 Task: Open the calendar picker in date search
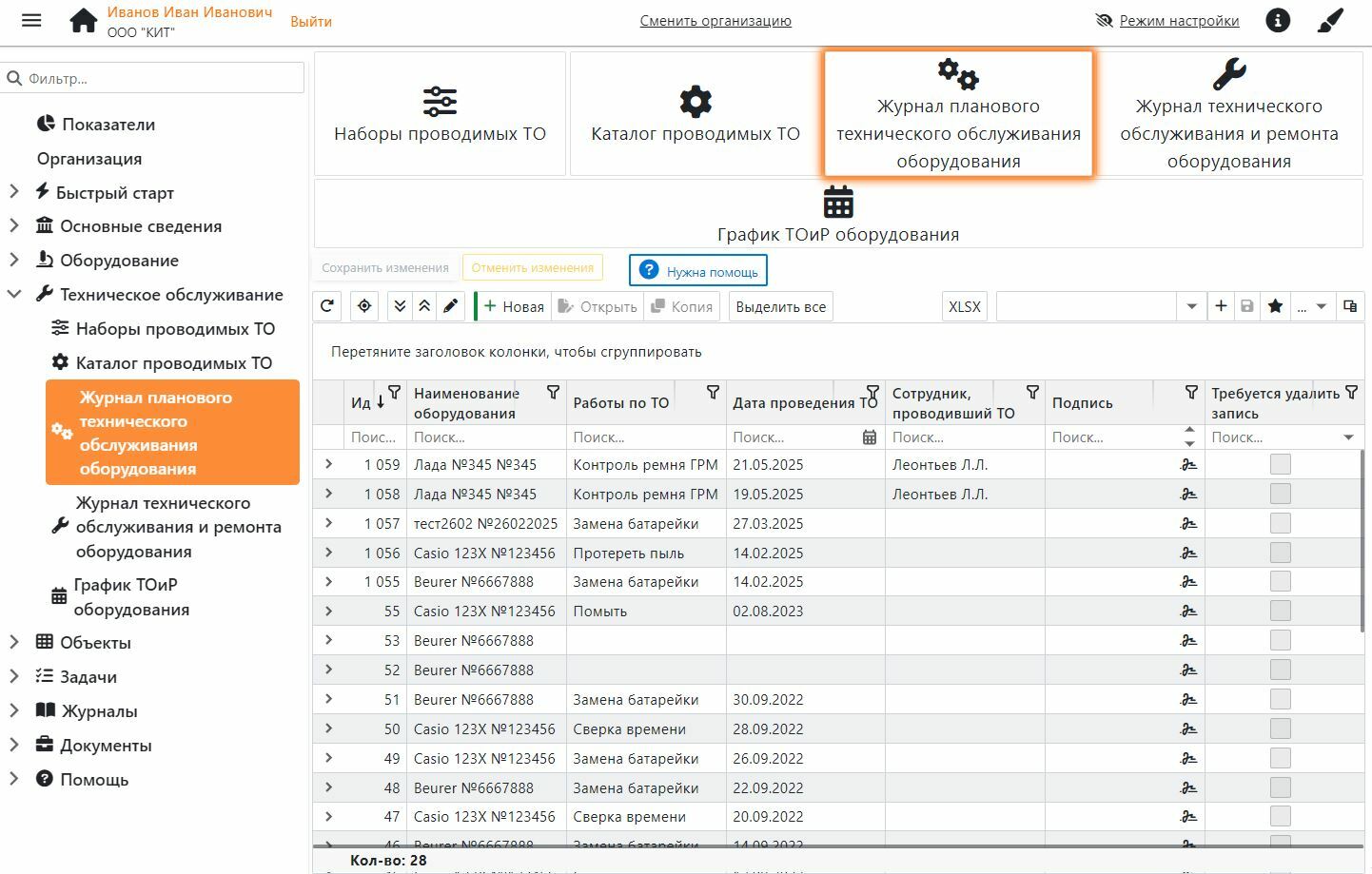coord(870,437)
